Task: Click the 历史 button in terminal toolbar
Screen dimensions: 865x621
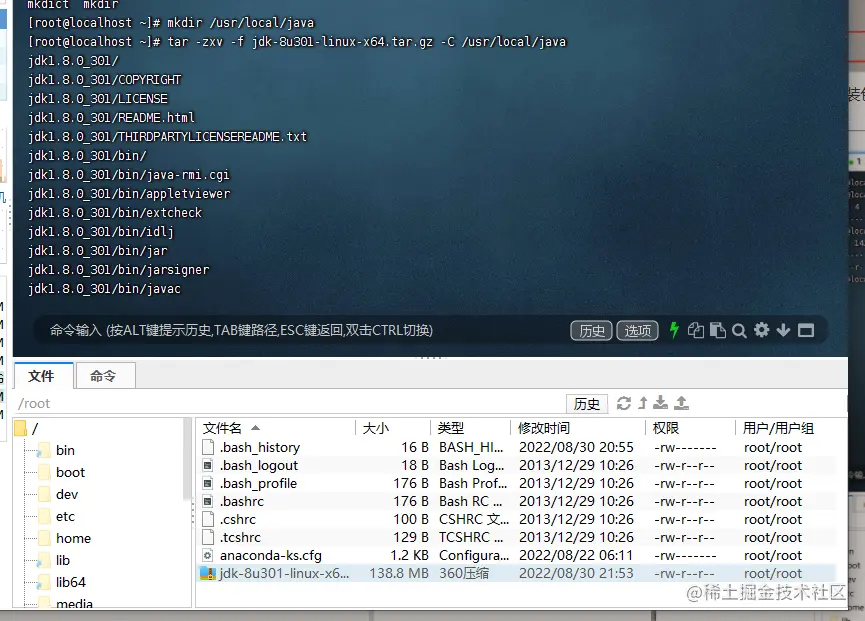Action: [x=591, y=330]
